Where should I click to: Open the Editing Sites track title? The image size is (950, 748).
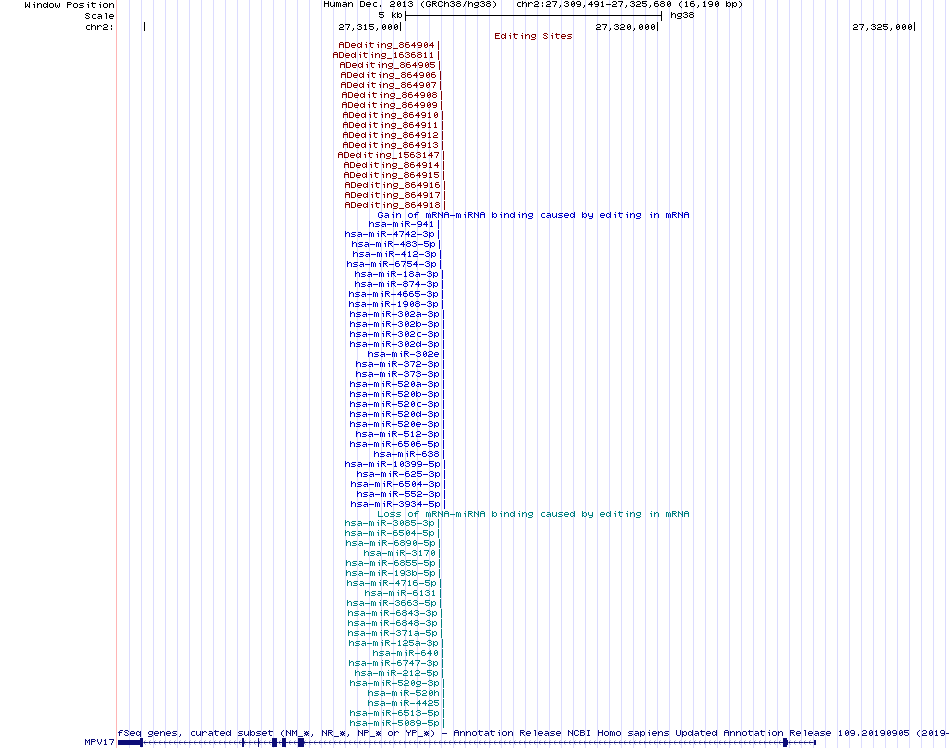533,36
